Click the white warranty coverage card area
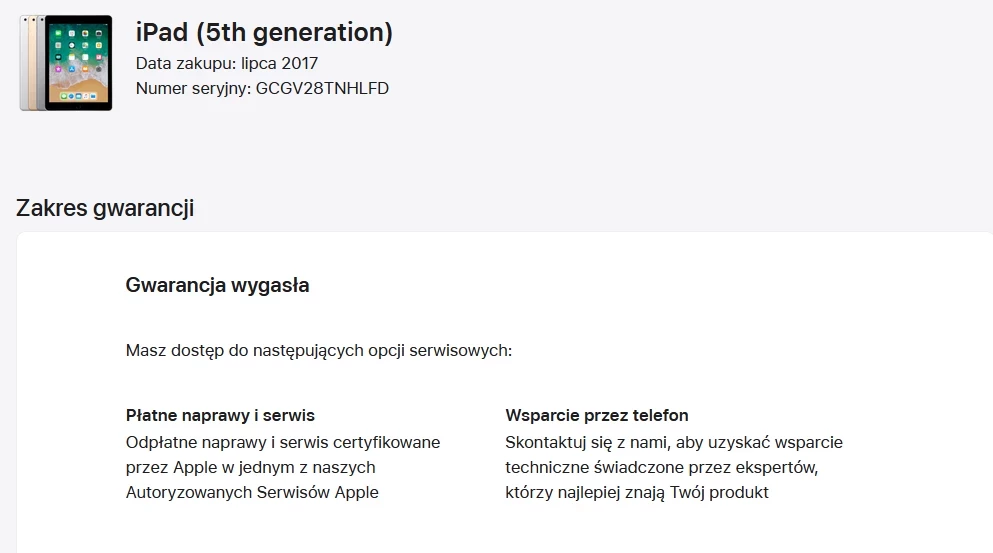 click(x=505, y=393)
